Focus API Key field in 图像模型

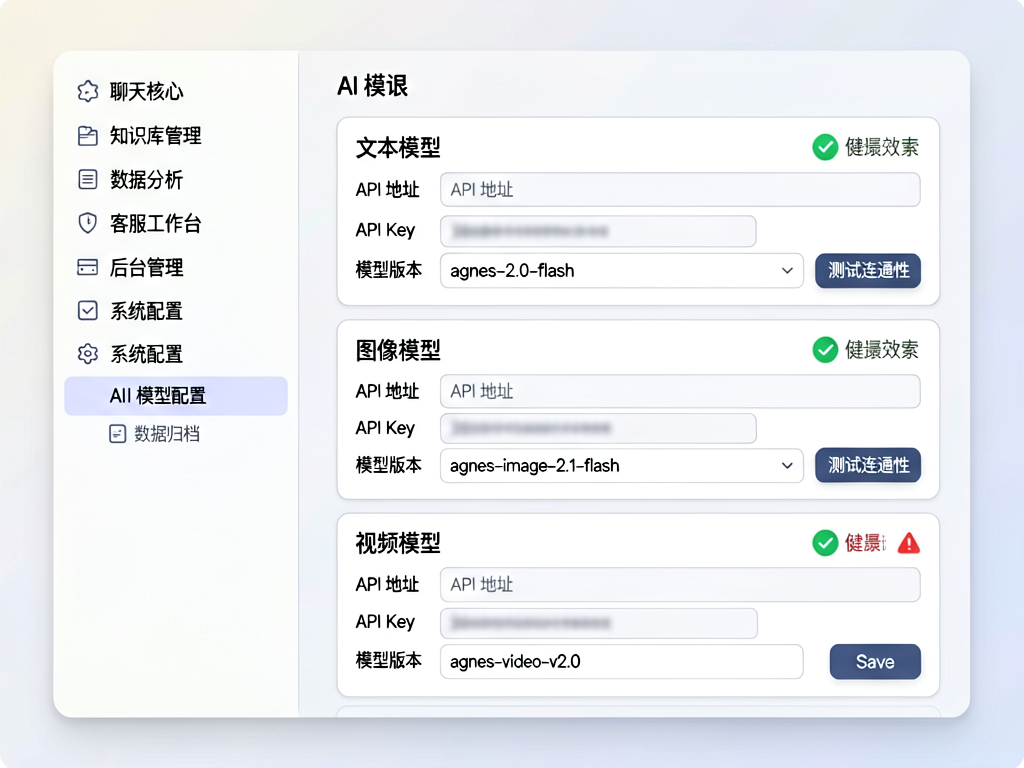[x=598, y=428]
